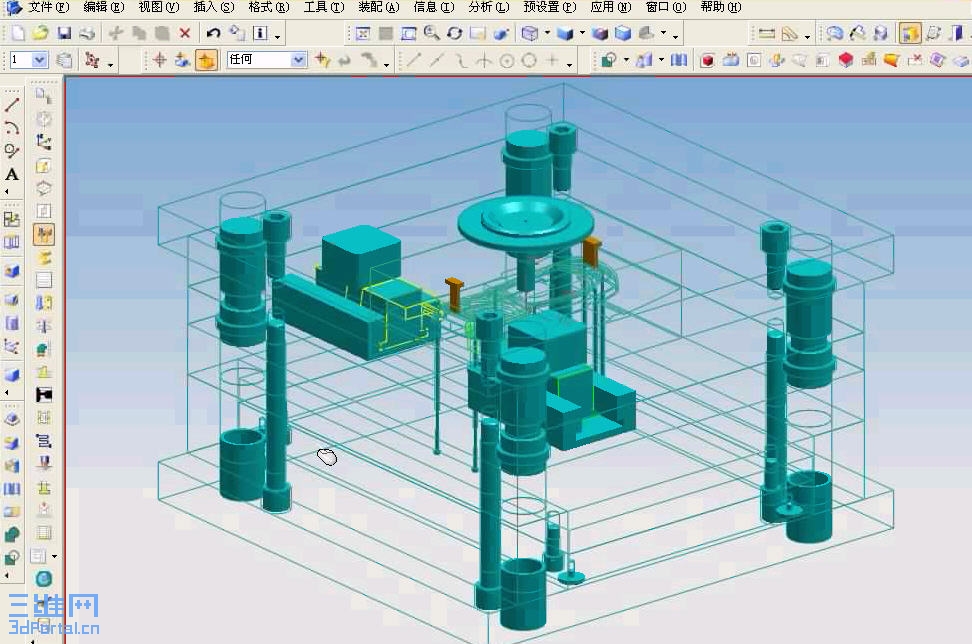Expand arrow beside list icon in left column

click(55, 556)
